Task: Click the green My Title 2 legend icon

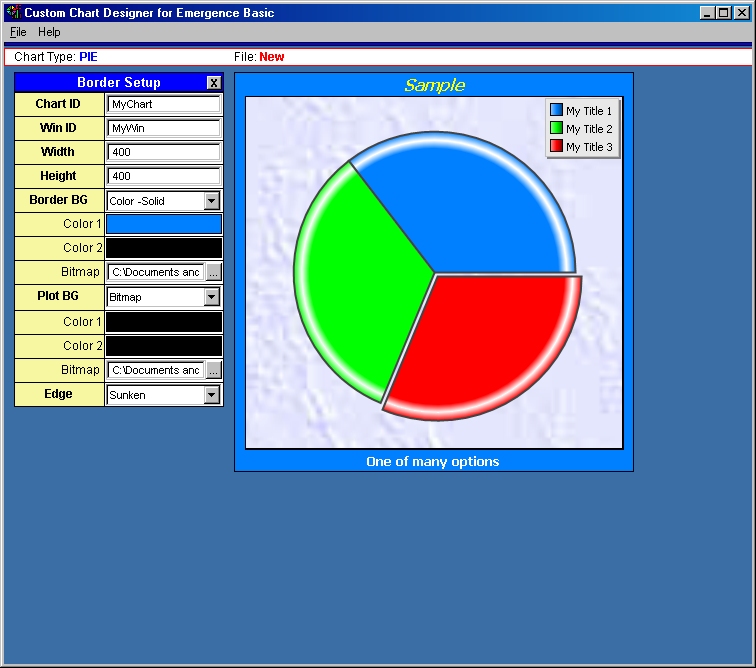Action: coord(556,128)
